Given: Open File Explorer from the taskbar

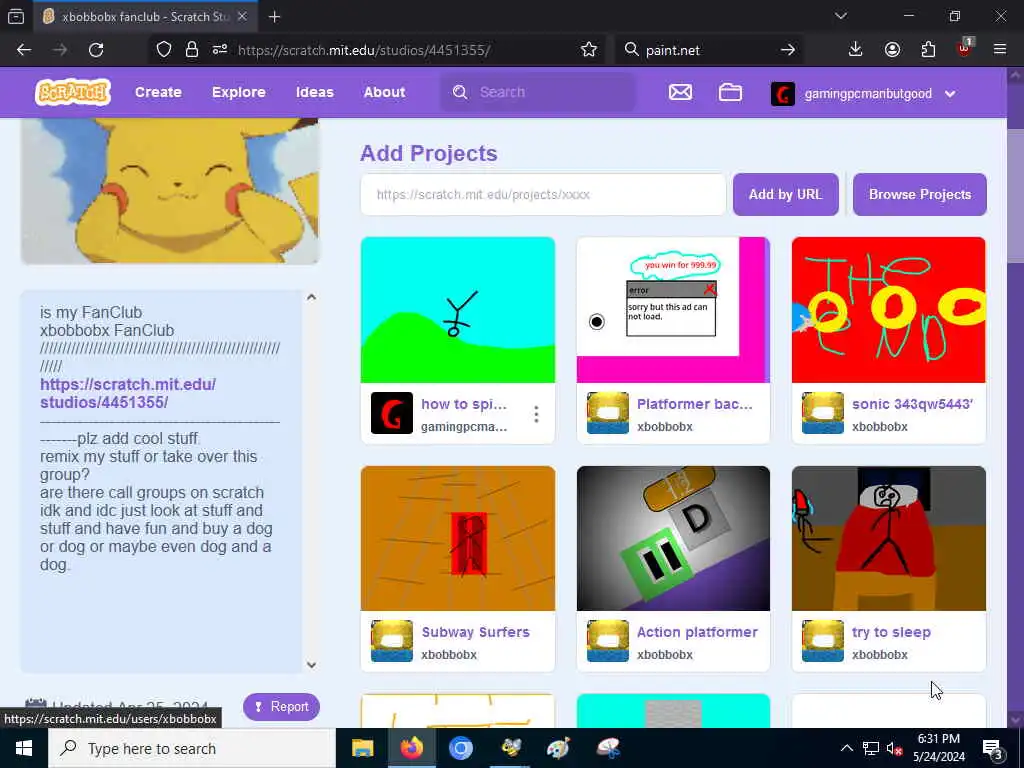Looking at the screenshot, I should click(x=362, y=748).
